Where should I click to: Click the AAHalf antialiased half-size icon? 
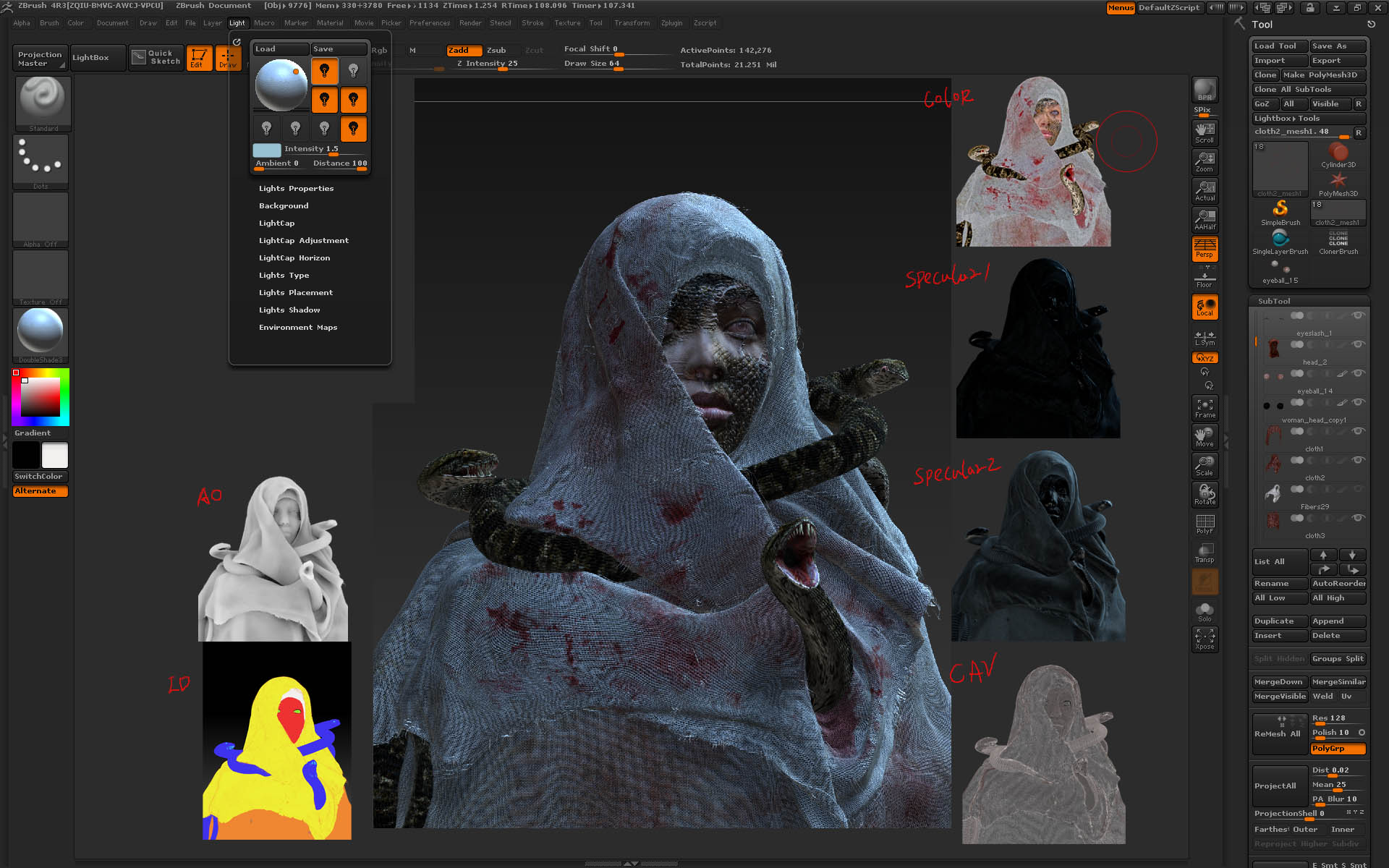[x=1205, y=220]
